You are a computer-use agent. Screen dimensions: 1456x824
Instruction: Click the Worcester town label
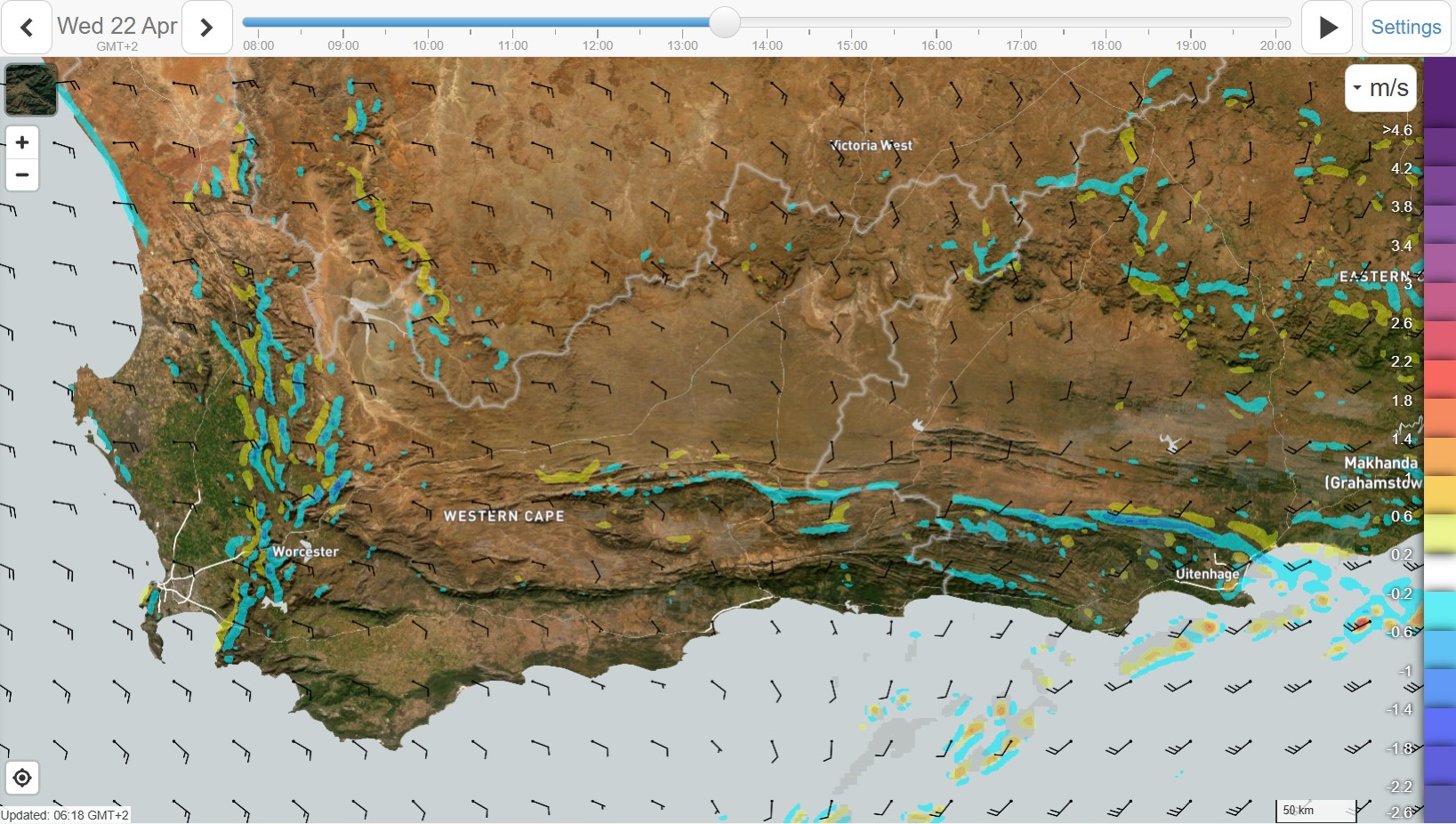(305, 552)
